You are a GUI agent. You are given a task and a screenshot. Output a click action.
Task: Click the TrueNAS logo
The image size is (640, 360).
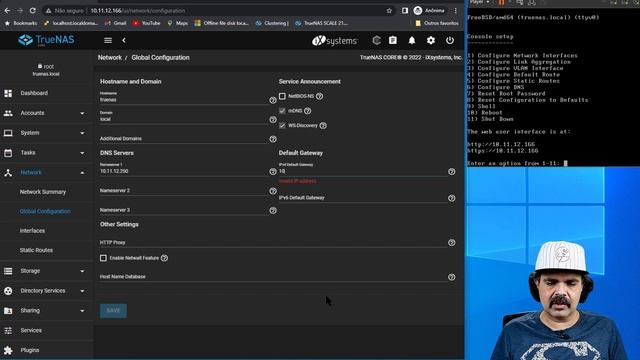pyautogui.click(x=46, y=40)
